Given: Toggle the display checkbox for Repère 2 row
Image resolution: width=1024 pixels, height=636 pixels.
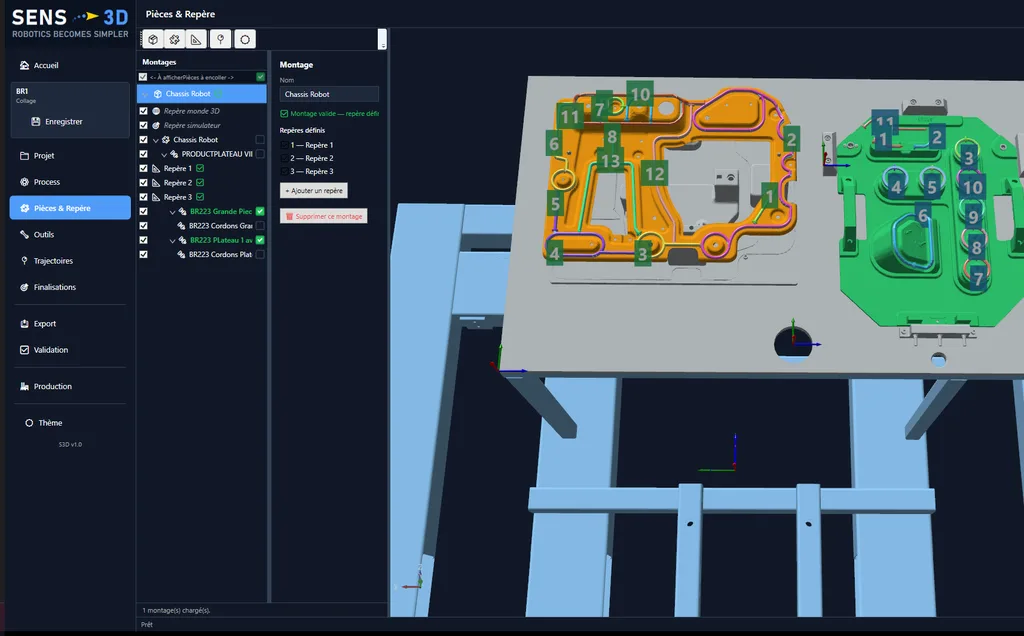Looking at the screenshot, I should pyautogui.click(x=144, y=183).
